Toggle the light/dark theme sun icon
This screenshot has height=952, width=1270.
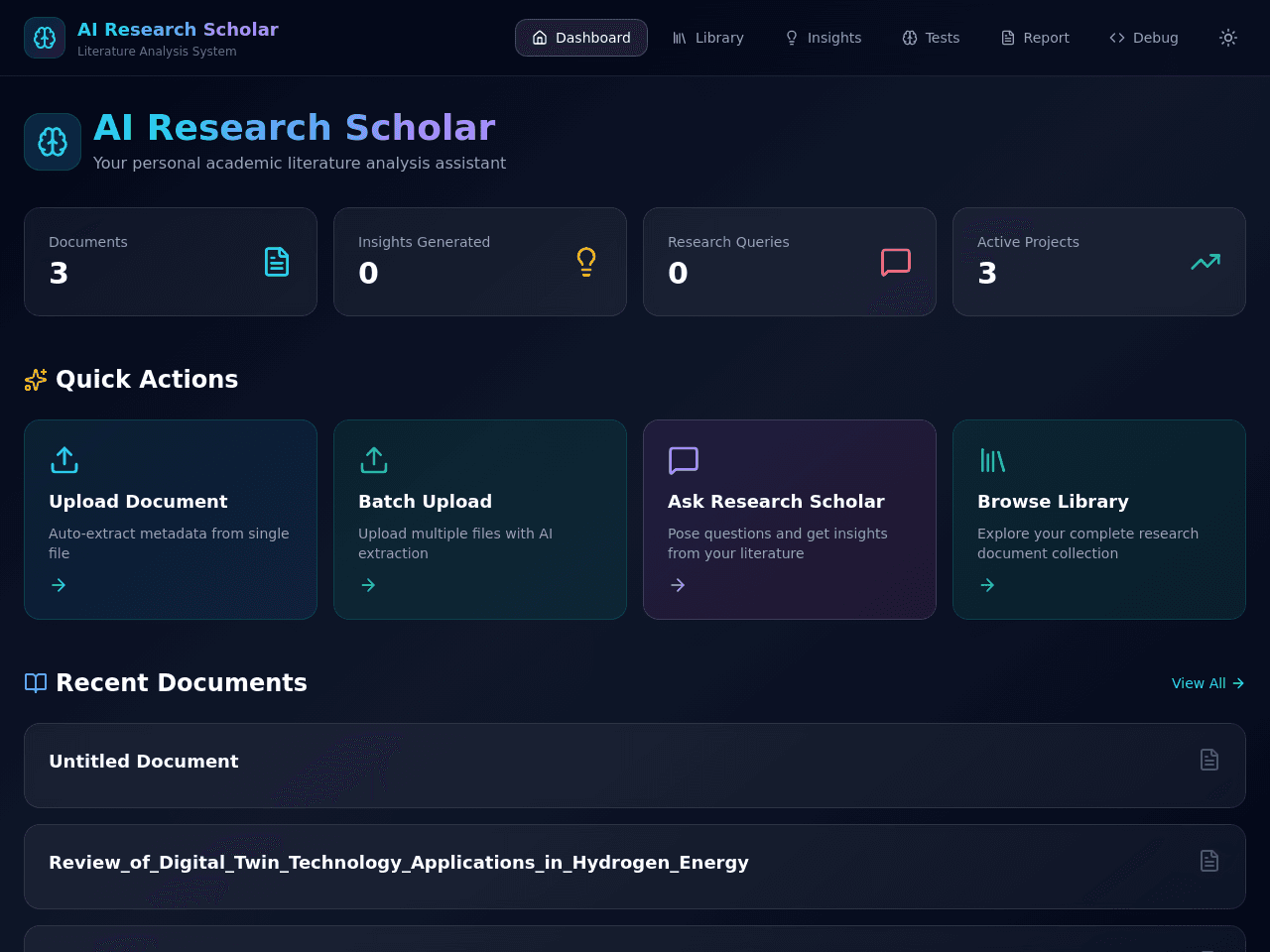point(1228,38)
